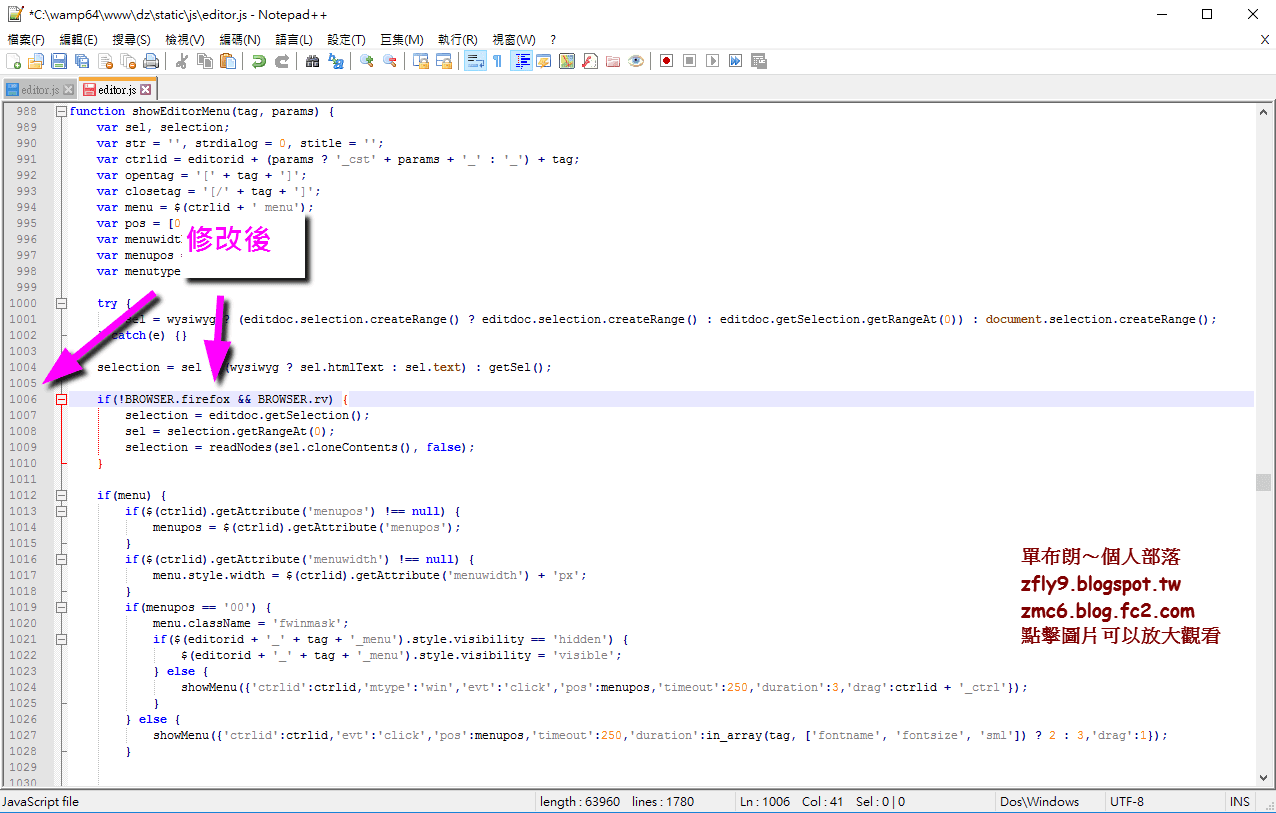Close the document with the menu-bar X

1265,39
